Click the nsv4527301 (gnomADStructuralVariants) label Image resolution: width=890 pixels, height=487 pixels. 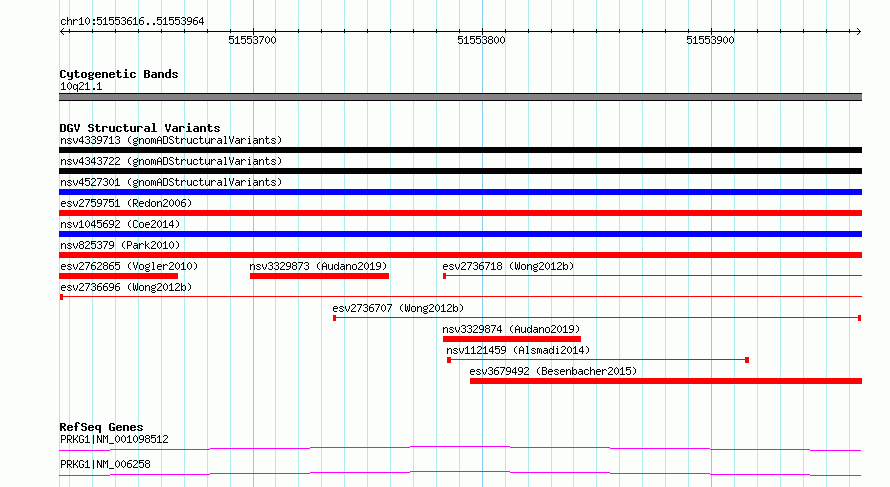tap(171, 182)
